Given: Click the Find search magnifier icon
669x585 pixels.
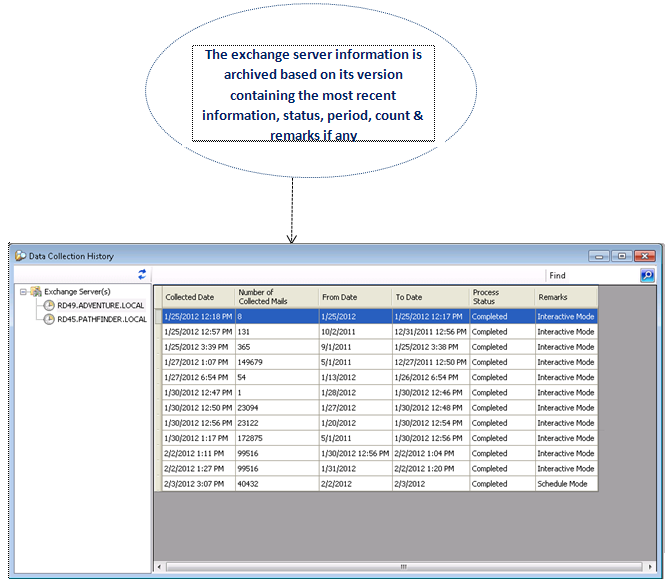Looking at the screenshot, I should [647, 276].
